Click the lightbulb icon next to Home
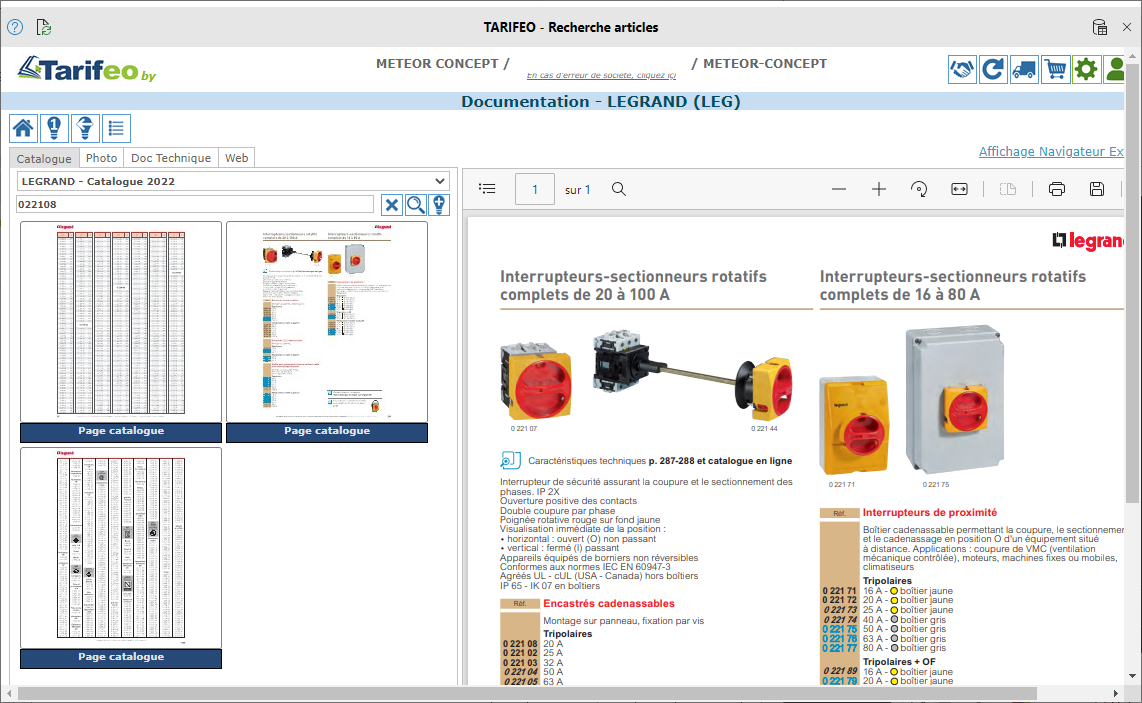The image size is (1142, 703). pos(54,129)
